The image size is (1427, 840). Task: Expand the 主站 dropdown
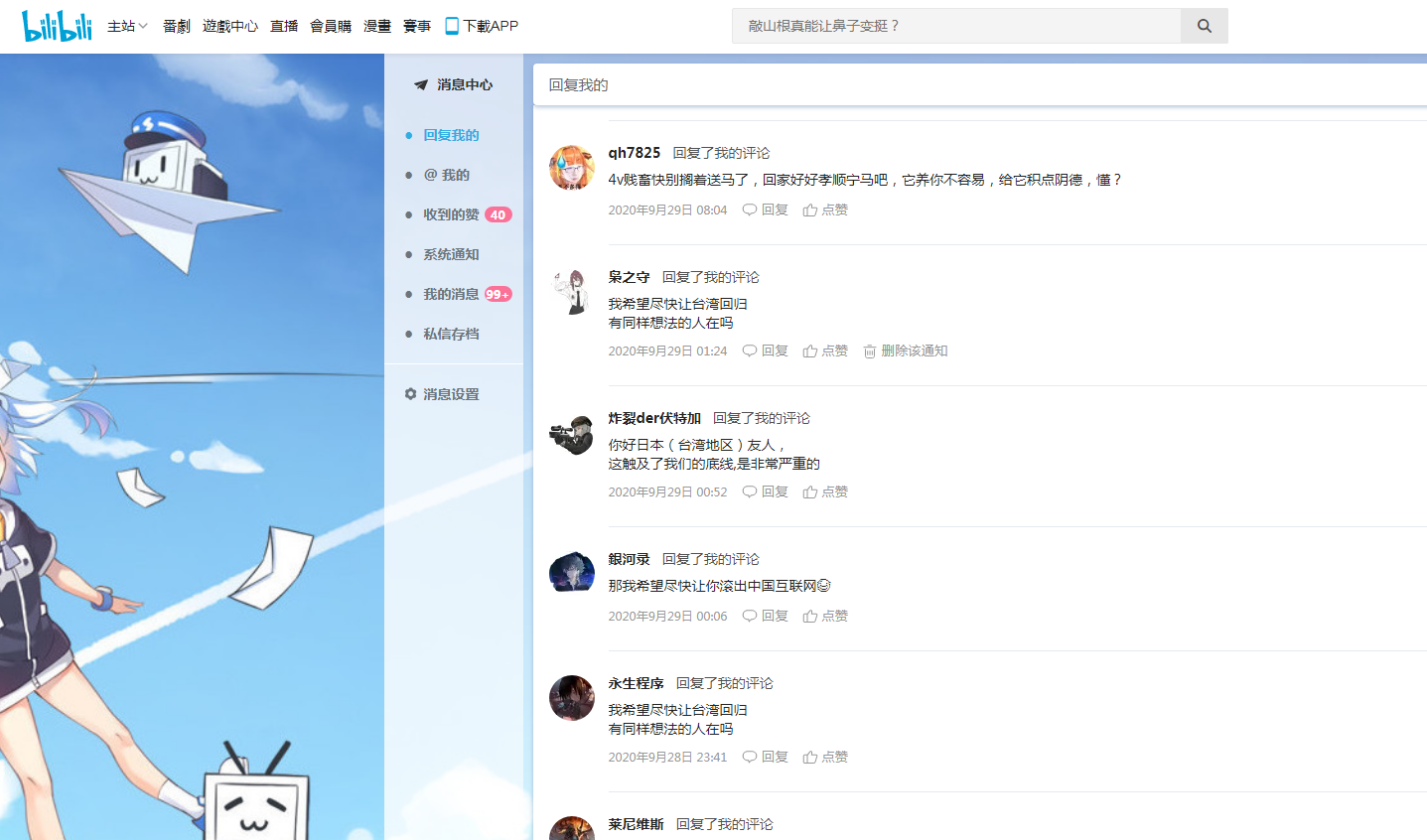pyautogui.click(x=127, y=26)
